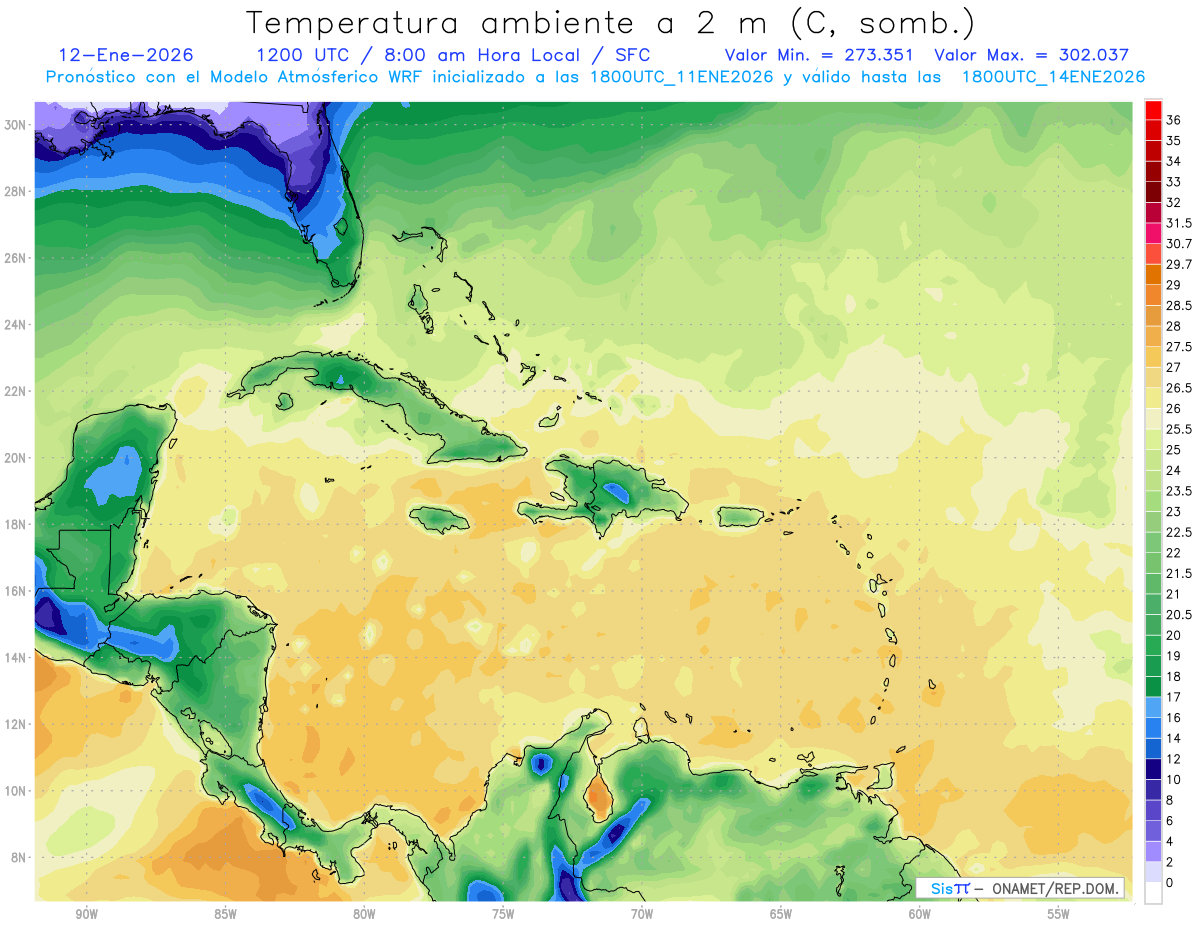
Task: Click the '29.7' value on the color scale
Action: (x=1179, y=265)
